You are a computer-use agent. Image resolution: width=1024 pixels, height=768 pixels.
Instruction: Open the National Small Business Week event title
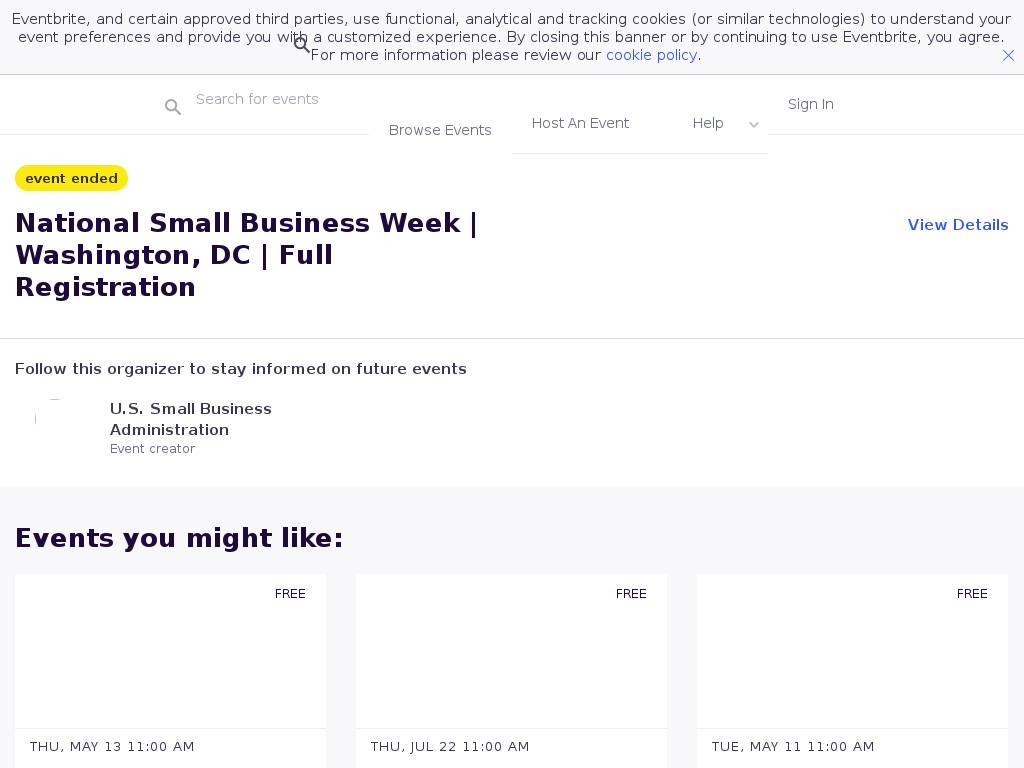tap(246, 255)
